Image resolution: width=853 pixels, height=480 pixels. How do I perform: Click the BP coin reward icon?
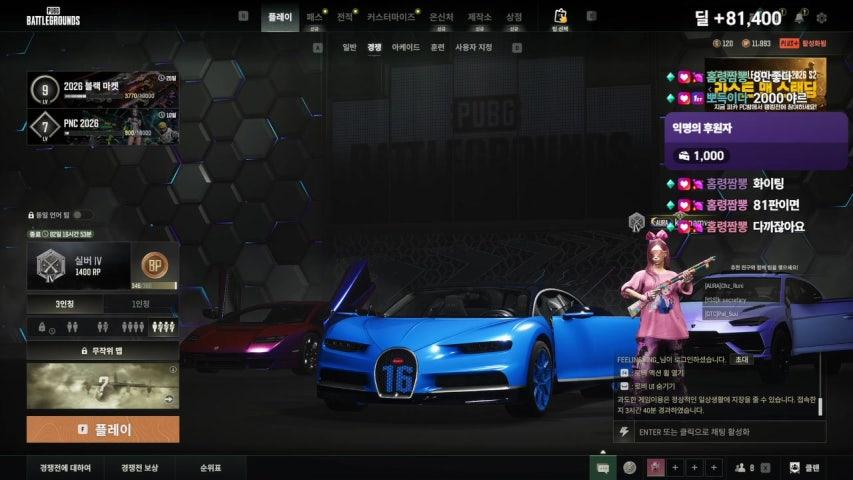[154, 264]
